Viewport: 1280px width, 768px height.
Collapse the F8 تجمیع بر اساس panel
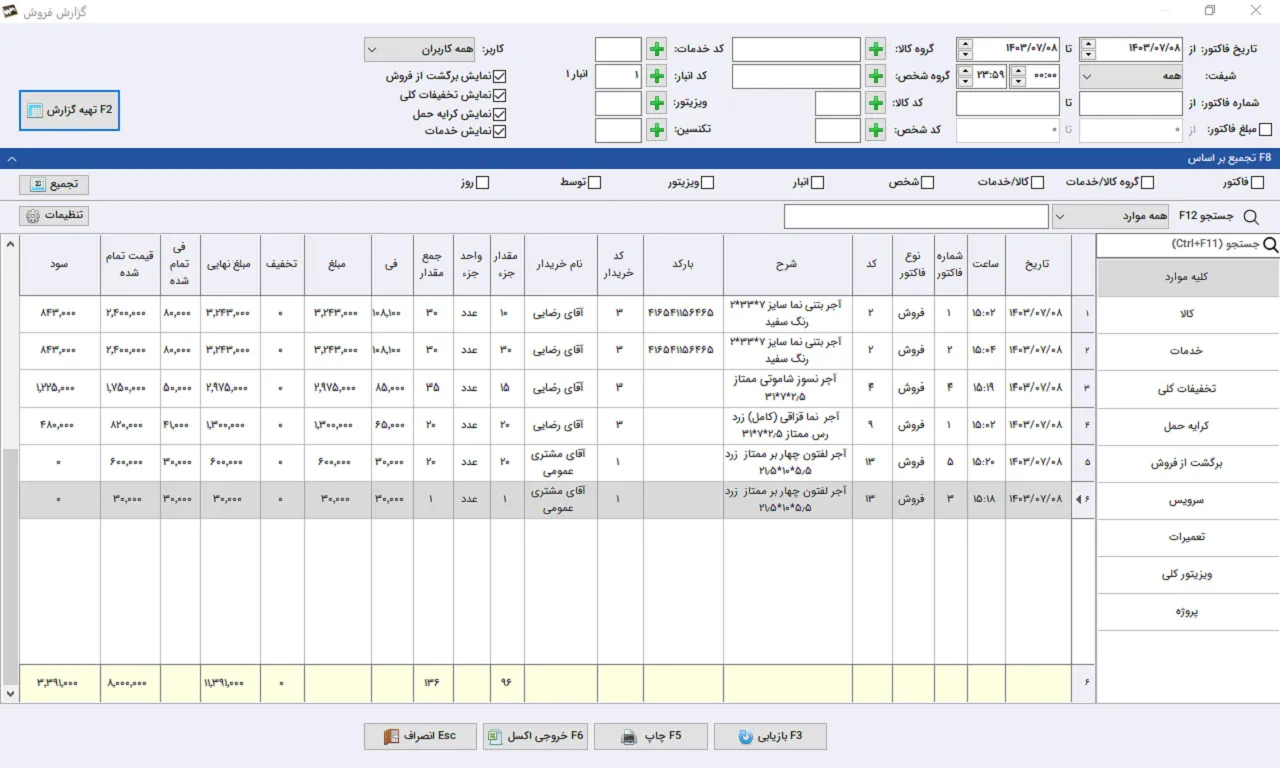pyautogui.click(x=10, y=158)
